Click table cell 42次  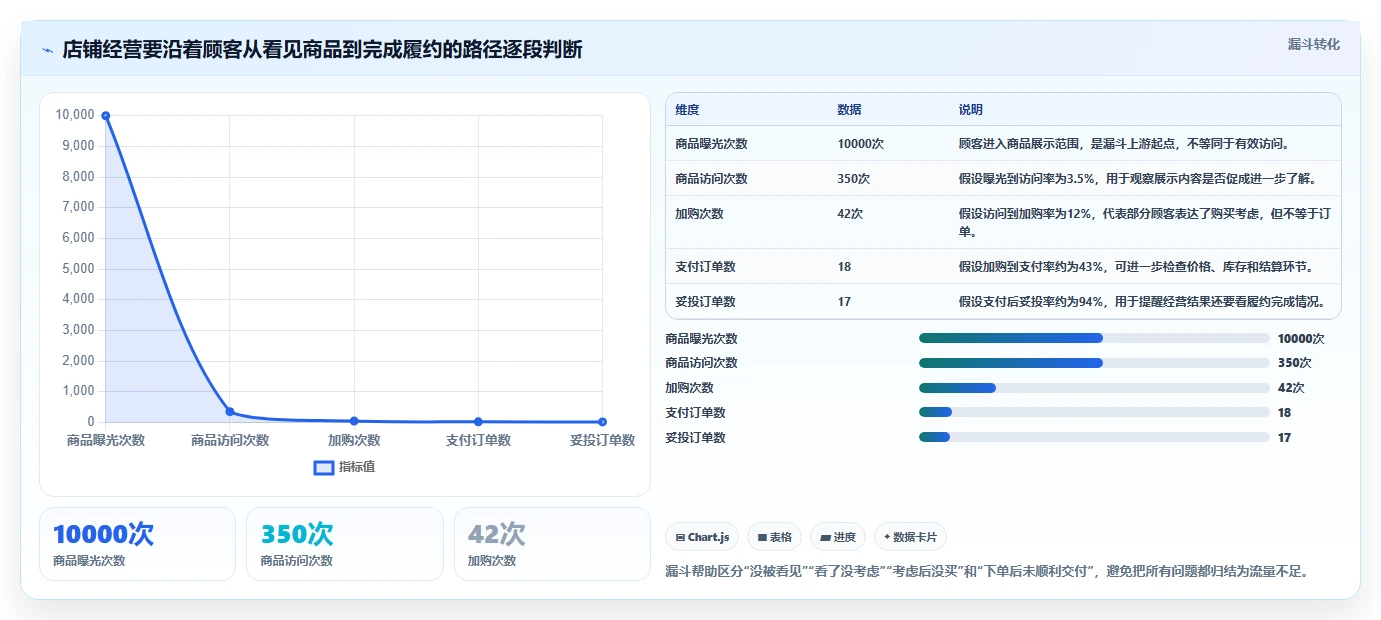click(850, 213)
